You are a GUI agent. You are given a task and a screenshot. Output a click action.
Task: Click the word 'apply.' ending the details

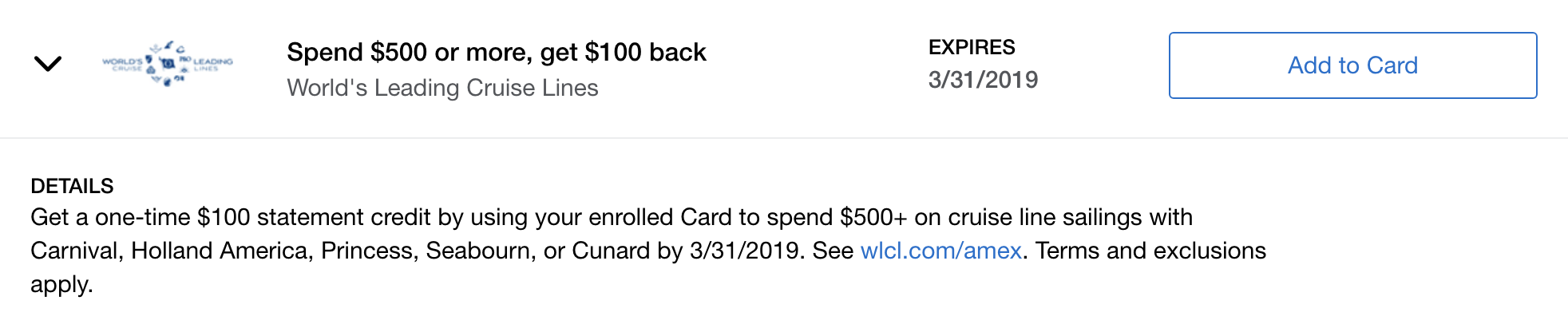tap(61, 285)
